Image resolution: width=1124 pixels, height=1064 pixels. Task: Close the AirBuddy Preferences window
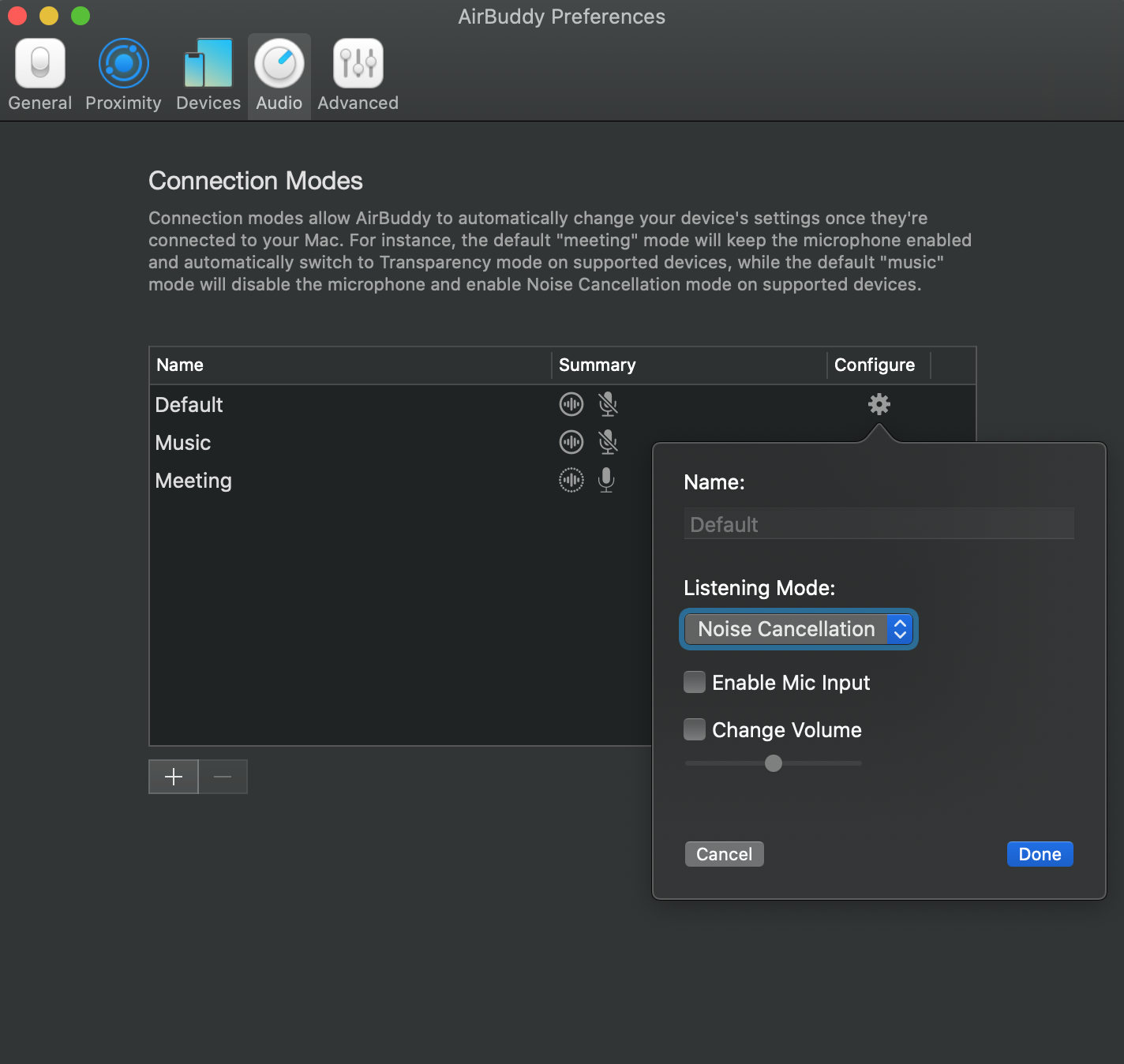pyautogui.click(x=17, y=16)
